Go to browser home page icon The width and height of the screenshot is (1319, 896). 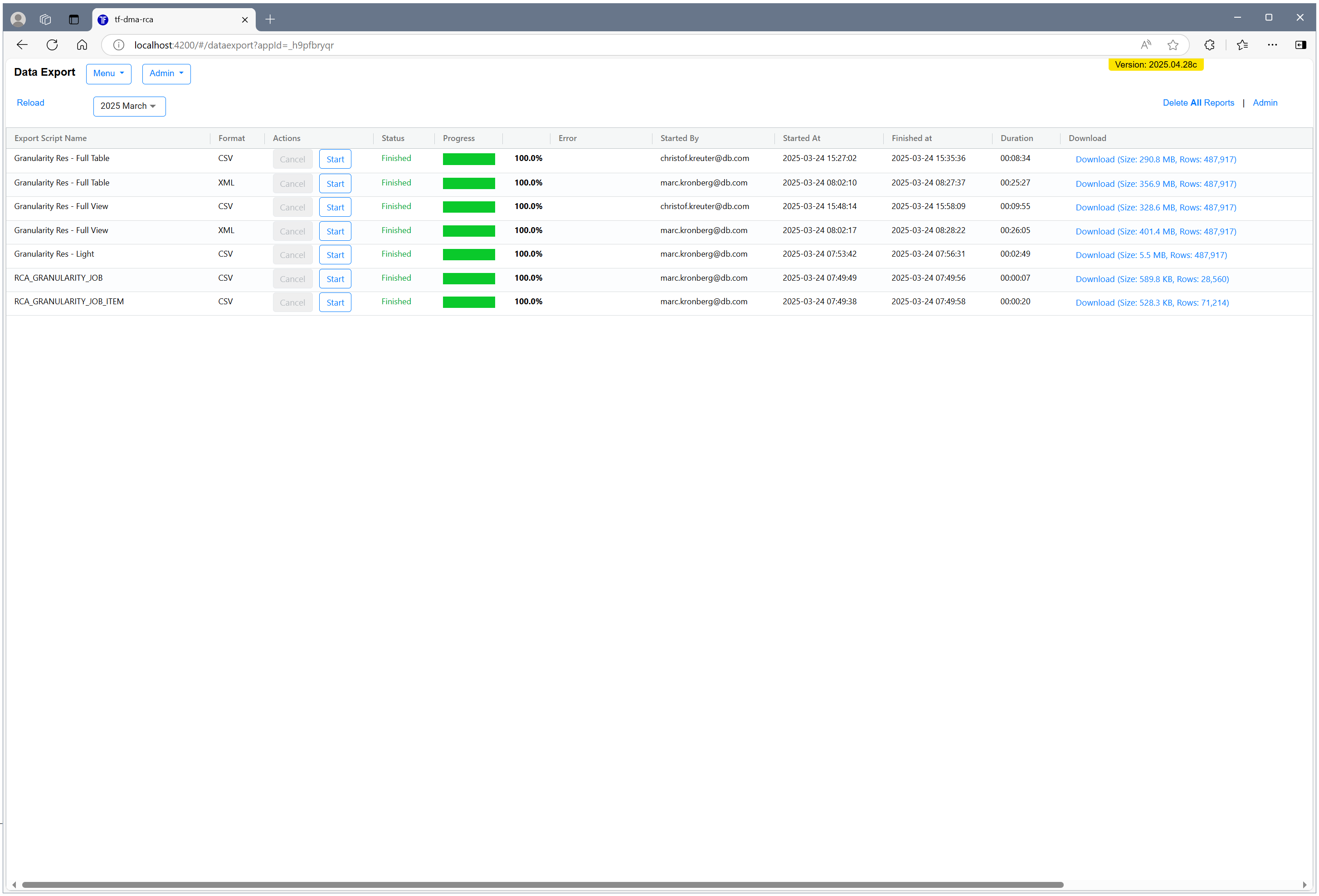coord(82,45)
